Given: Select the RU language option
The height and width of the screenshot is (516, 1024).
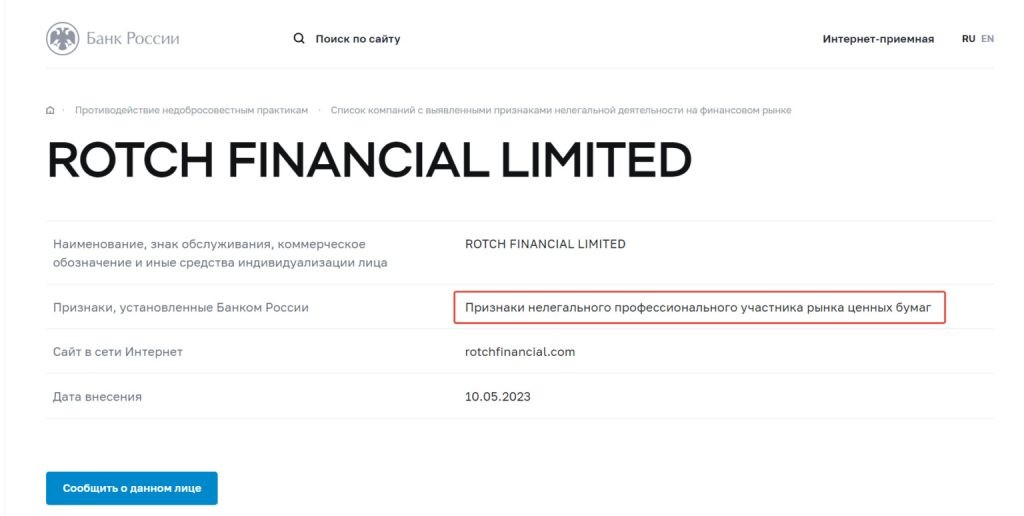Looking at the screenshot, I should pyautogui.click(x=968, y=39).
